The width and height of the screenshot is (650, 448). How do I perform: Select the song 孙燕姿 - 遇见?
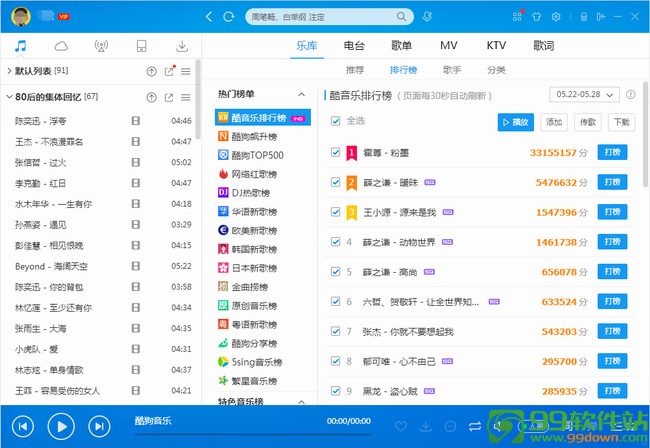[x=103, y=225]
